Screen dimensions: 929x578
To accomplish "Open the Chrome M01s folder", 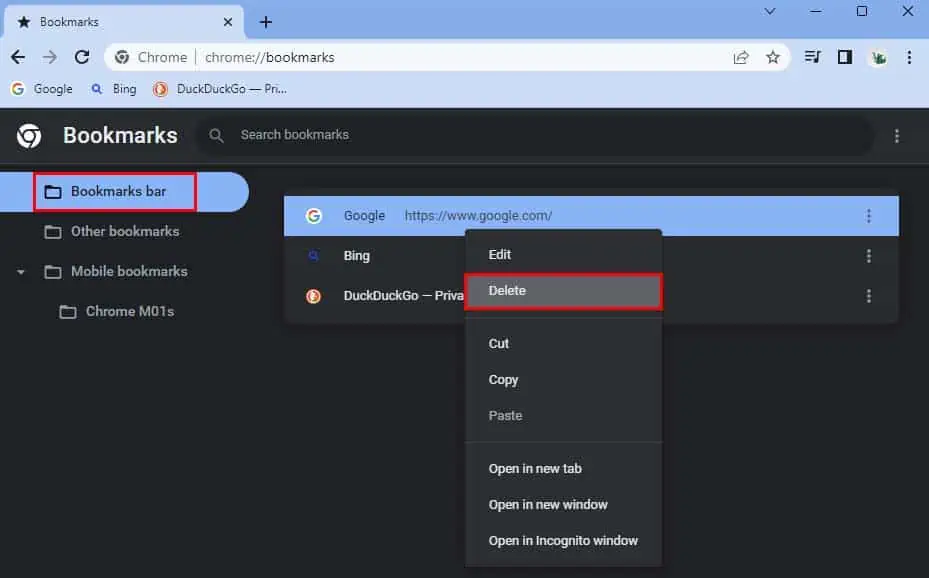I will (x=117, y=312).
